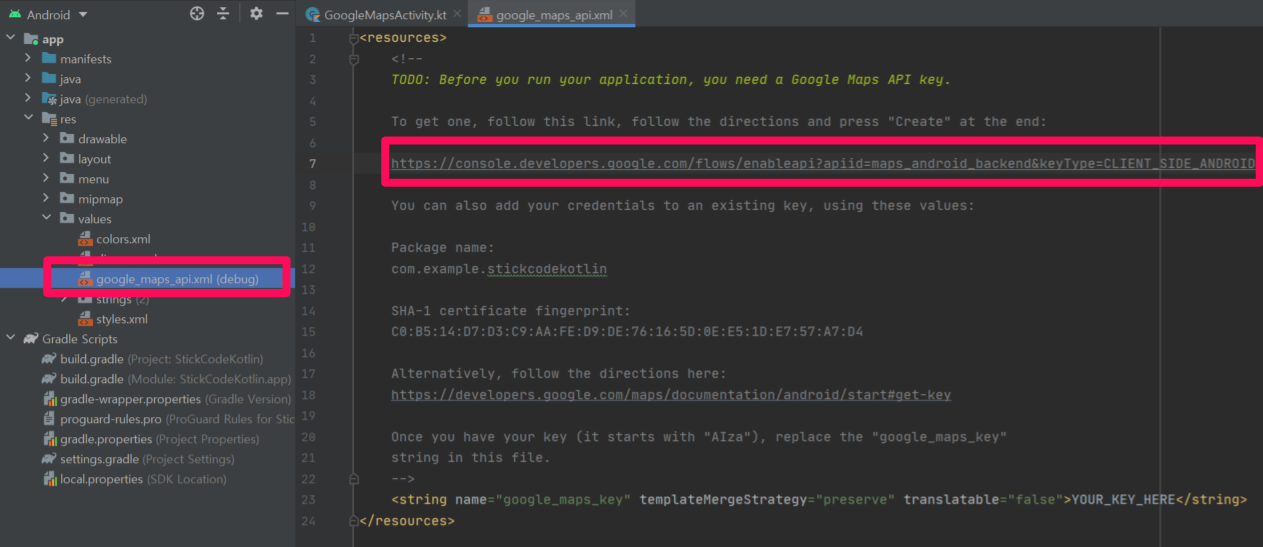Open colors.xml in values
1263x547 pixels.
(x=123, y=239)
